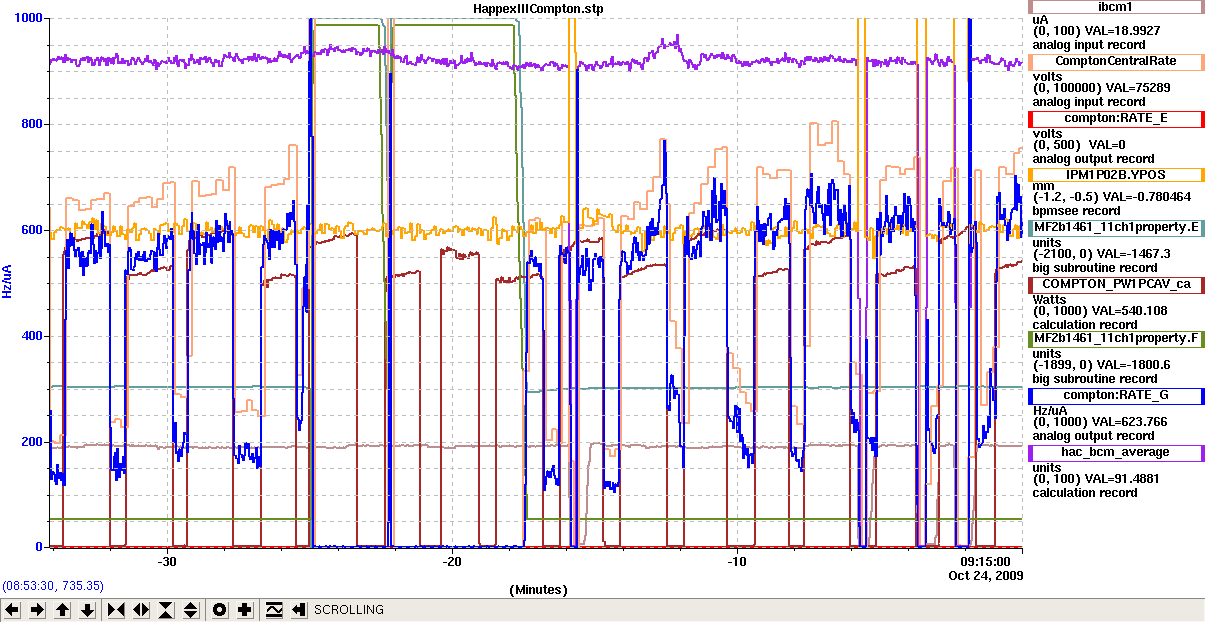Click the -20 tick on time axis

coord(451,562)
